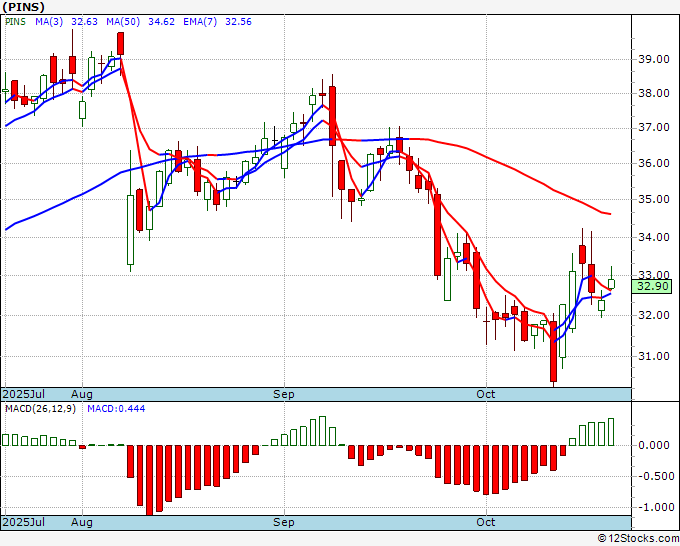
Task: Click the 36.00 price axis label
Action: pyautogui.click(x=654, y=163)
